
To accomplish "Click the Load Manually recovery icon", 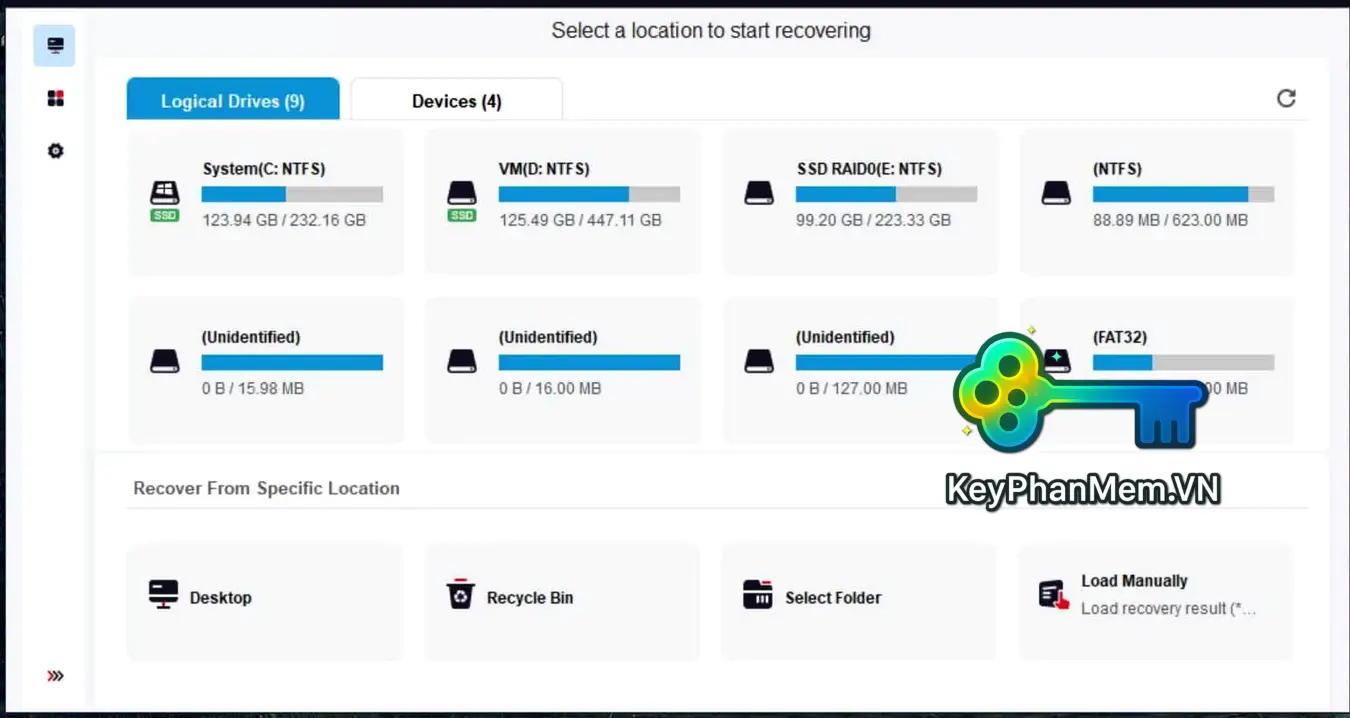I will point(1052,596).
